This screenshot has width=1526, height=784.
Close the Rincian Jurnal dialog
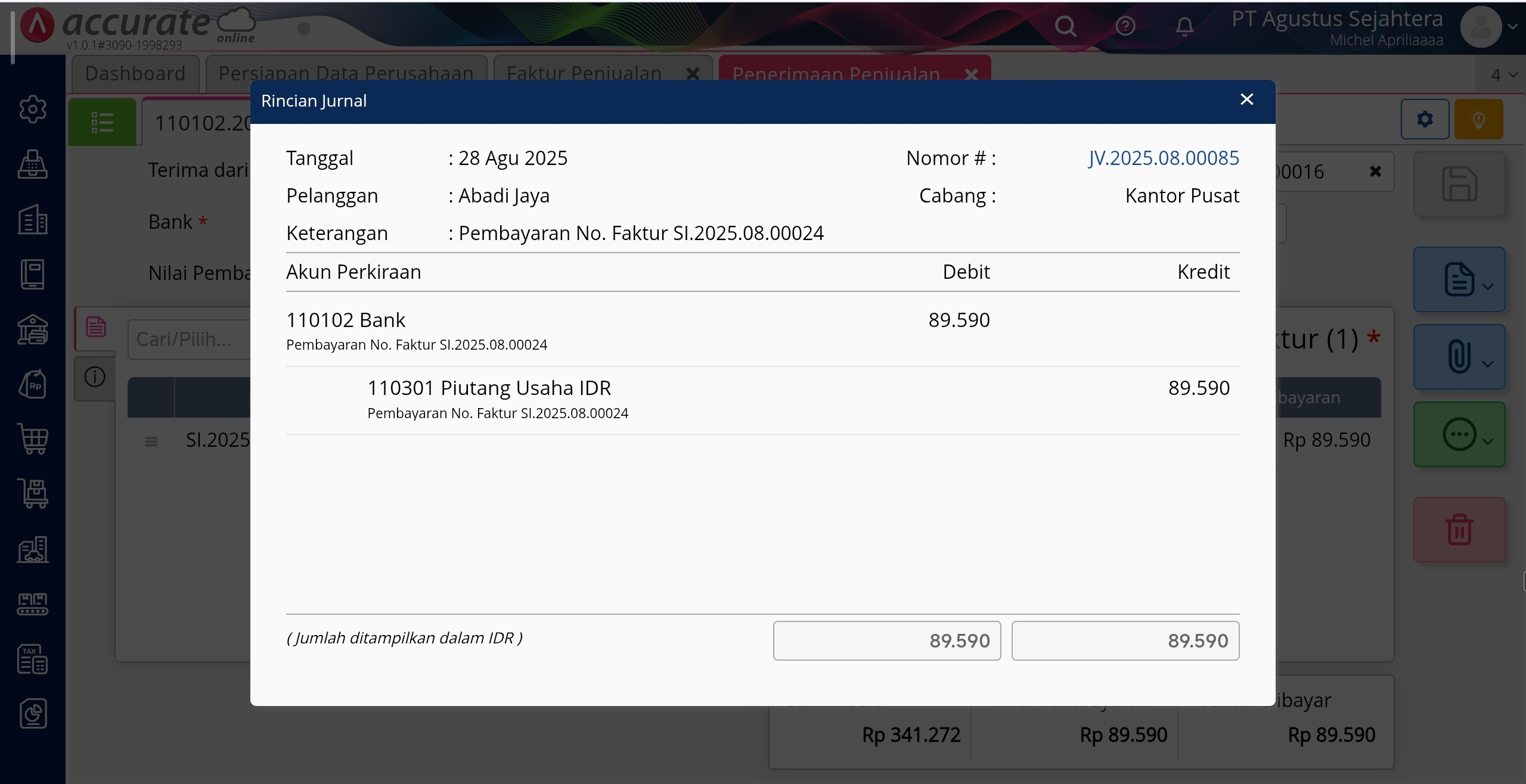1246,99
